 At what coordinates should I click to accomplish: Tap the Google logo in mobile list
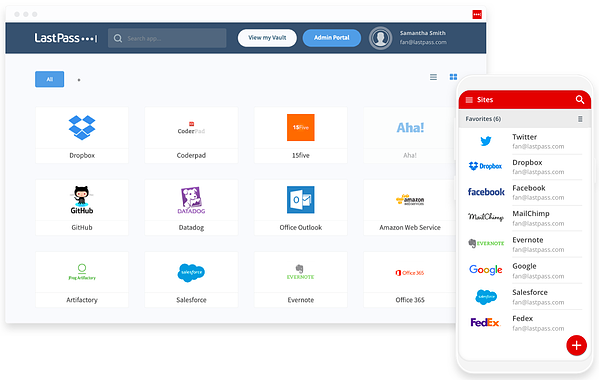[486, 270]
